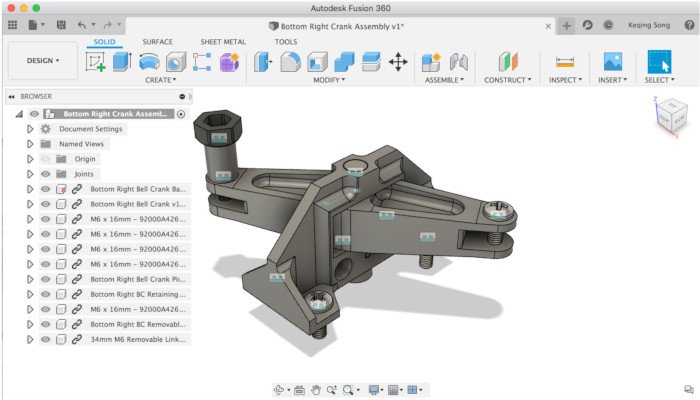Switch to the SURFACE tab
Viewport: 700px width, 400px height.
pyautogui.click(x=157, y=42)
